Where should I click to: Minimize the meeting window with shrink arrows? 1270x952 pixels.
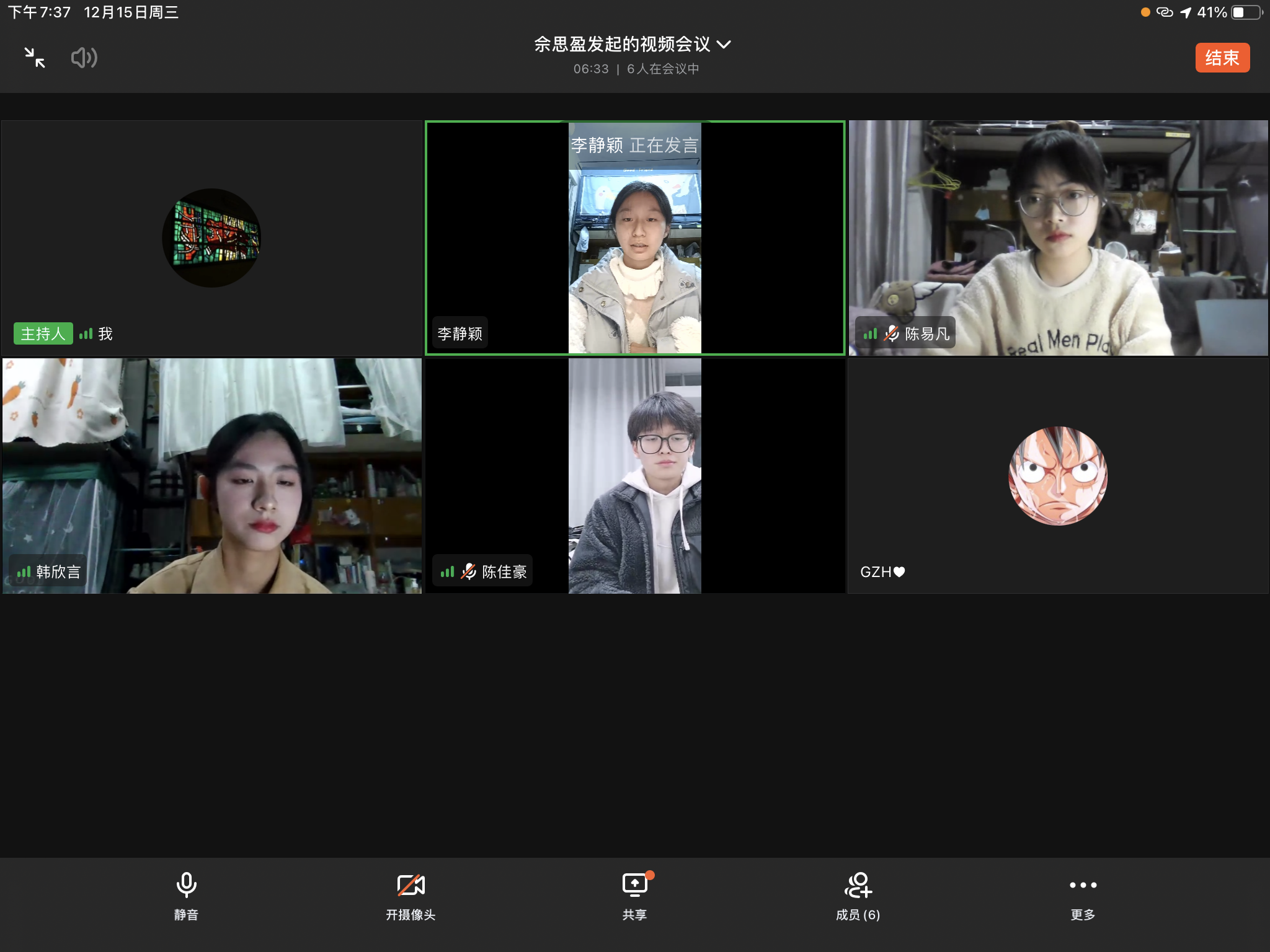point(35,58)
